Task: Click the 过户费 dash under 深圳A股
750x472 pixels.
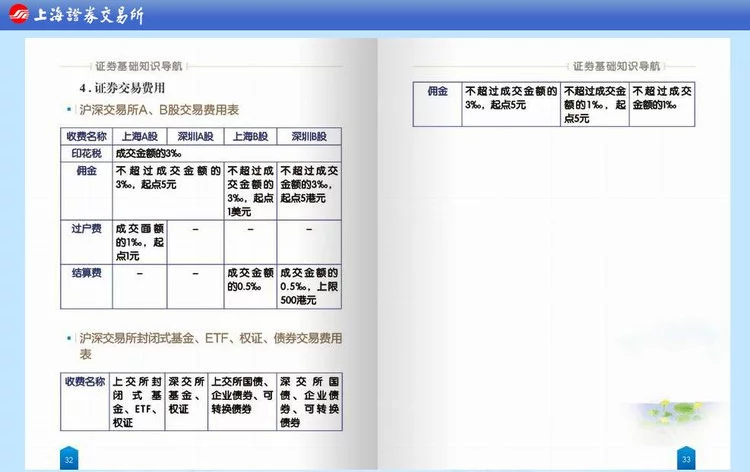Action: coord(196,230)
